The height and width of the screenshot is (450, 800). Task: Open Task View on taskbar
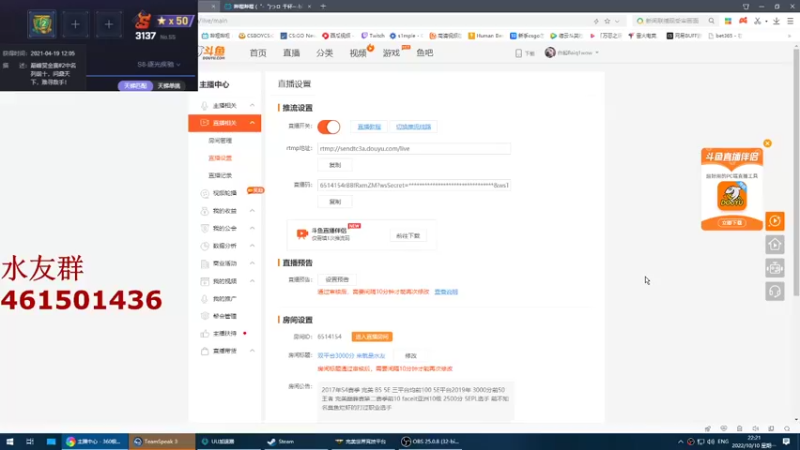click(30, 441)
